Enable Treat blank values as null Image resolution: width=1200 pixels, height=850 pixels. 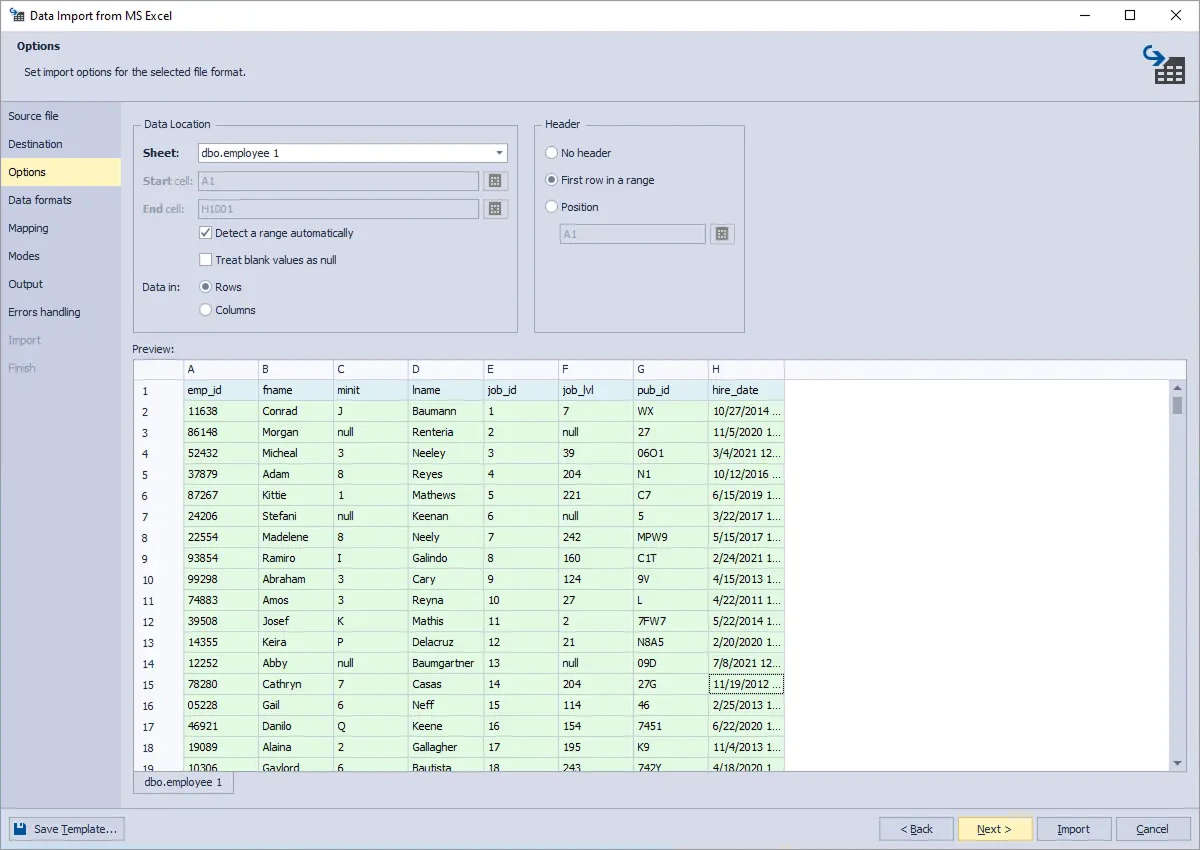pyautogui.click(x=205, y=259)
